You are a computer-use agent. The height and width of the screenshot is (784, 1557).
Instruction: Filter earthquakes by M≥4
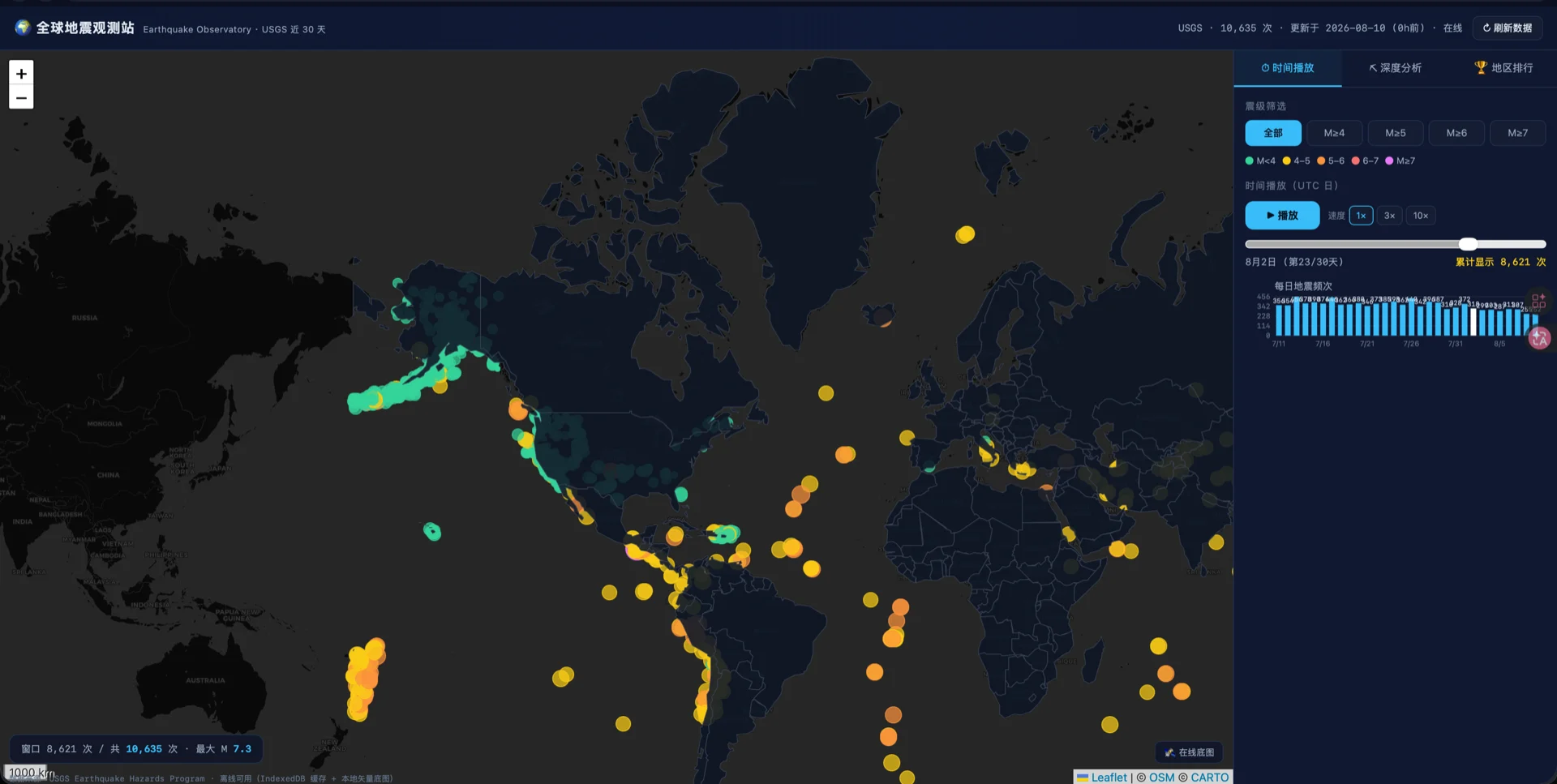[x=1334, y=133]
